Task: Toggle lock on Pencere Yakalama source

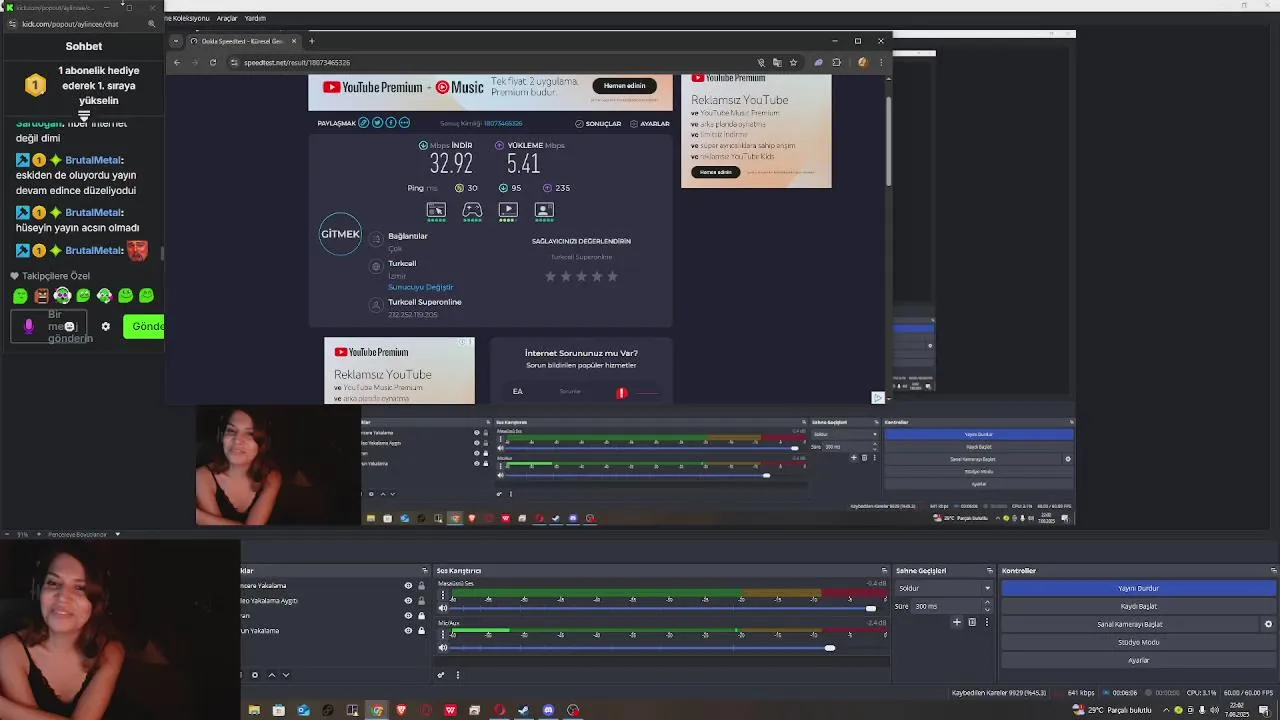Action: [421, 586]
